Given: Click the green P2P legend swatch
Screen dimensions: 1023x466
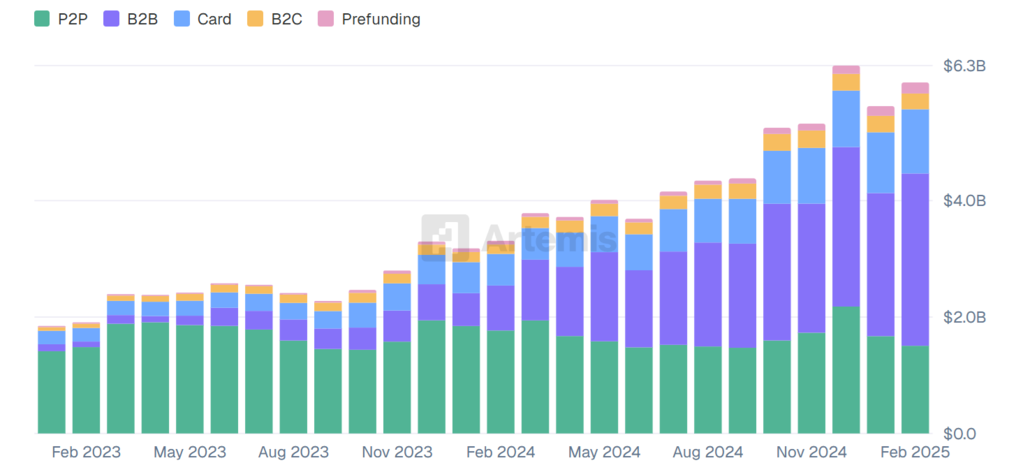Looking at the screenshot, I should pos(42,19).
